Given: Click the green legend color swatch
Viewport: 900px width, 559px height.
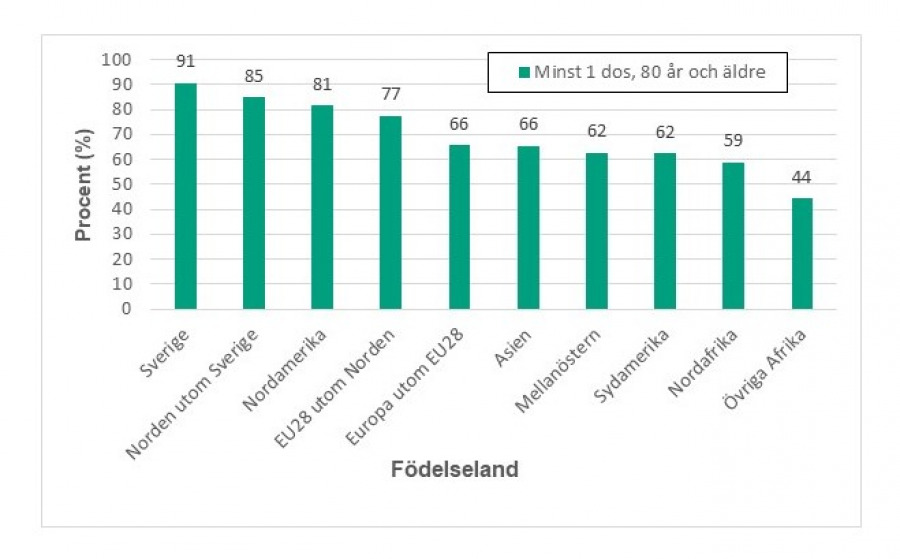Looking at the screenshot, I should [523, 72].
